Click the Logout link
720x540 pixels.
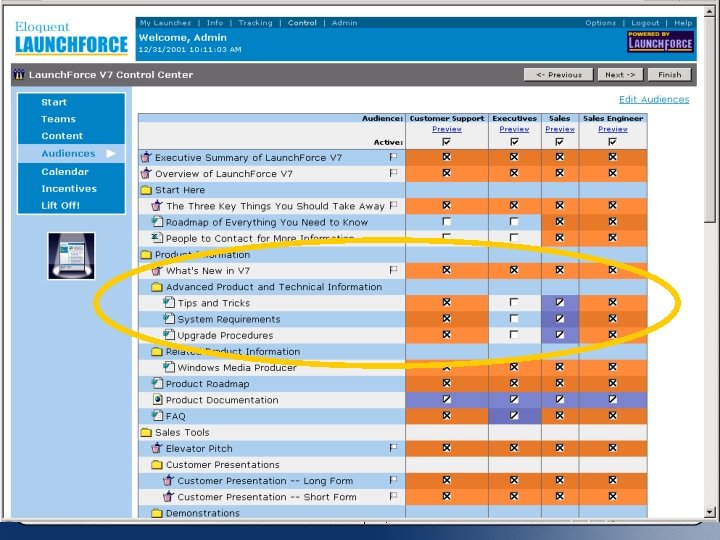[x=645, y=22]
